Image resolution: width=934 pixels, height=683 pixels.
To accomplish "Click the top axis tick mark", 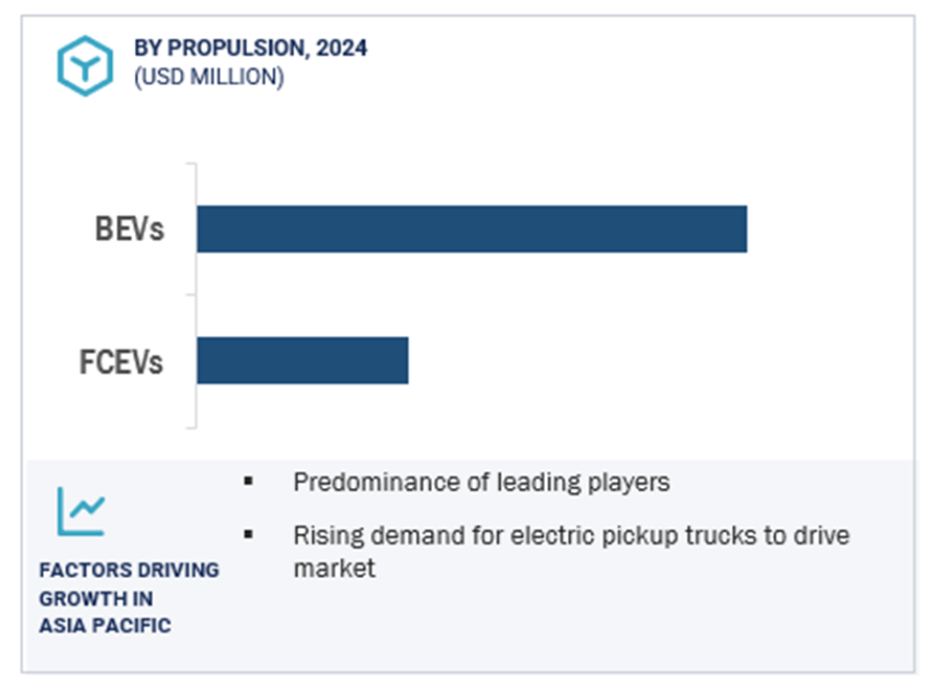I will pyautogui.click(x=191, y=163).
